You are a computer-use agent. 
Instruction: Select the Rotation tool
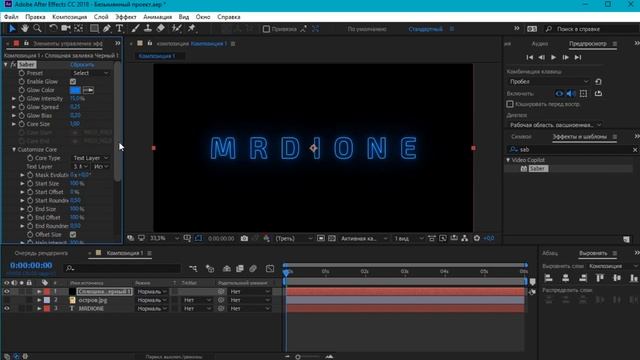[53, 29]
